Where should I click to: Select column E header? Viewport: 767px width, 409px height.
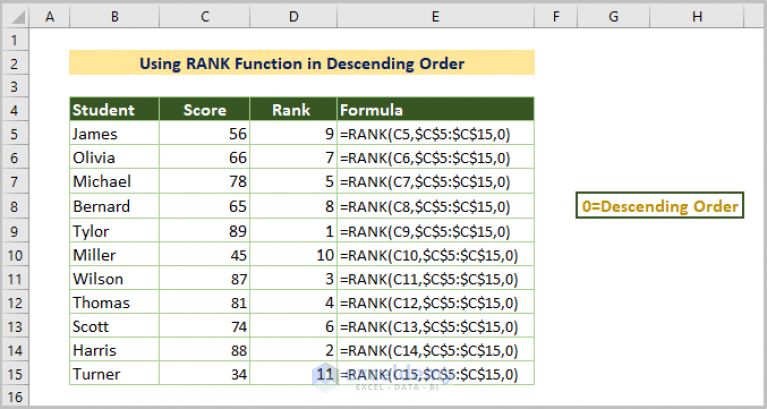point(435,17)
